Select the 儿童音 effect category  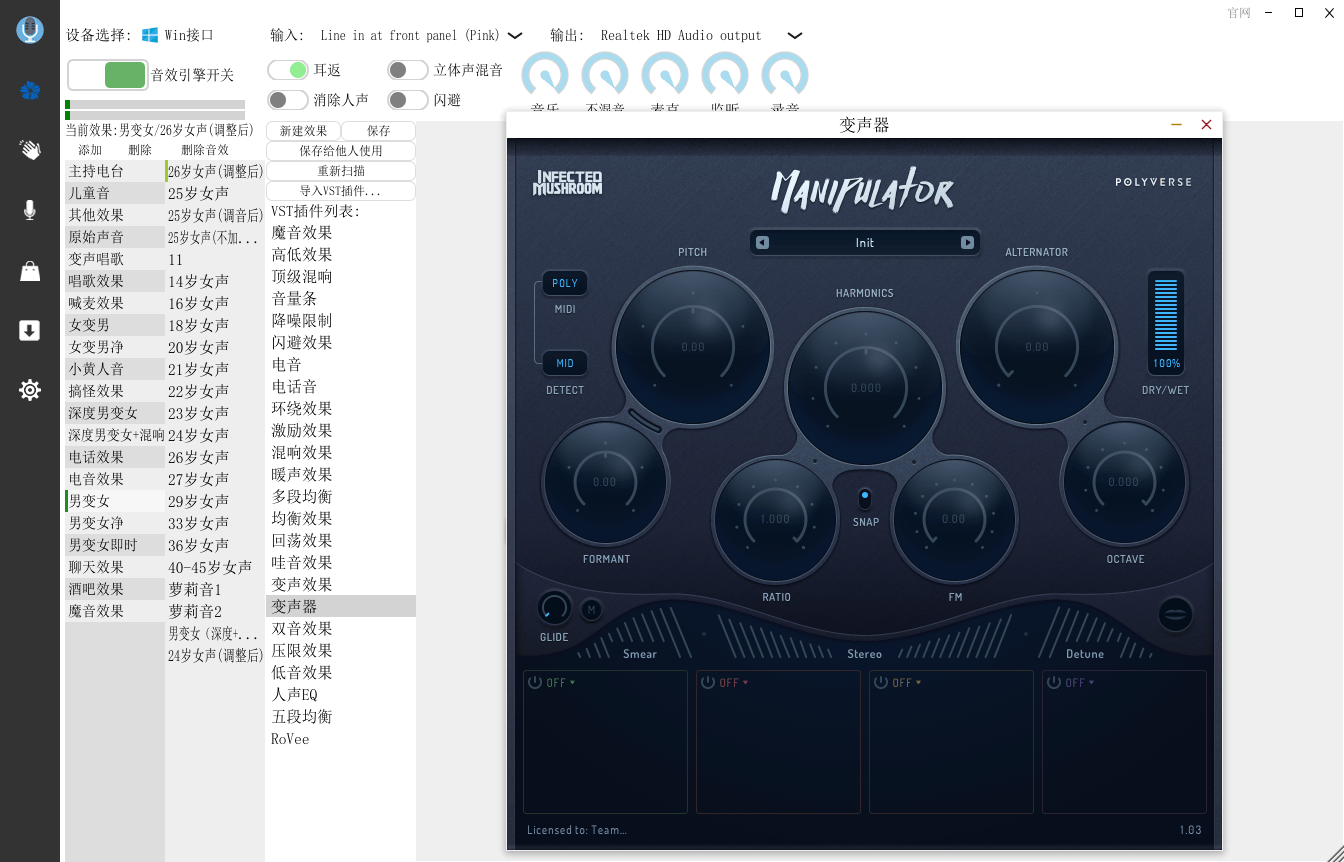(115, 193)
